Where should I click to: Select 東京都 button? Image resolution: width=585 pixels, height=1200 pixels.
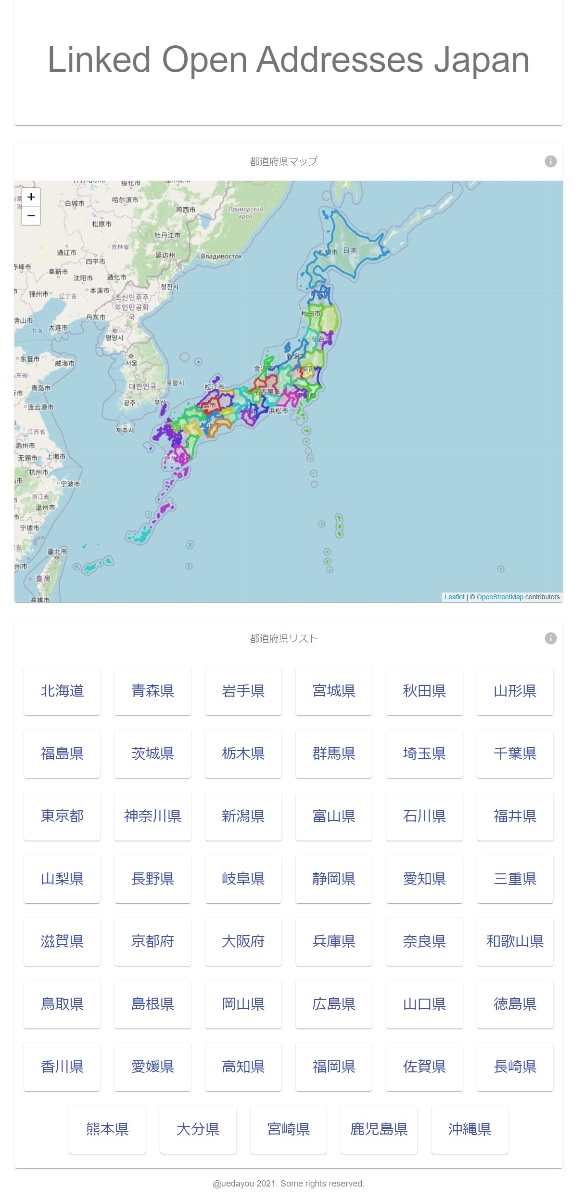pos(62,816)
